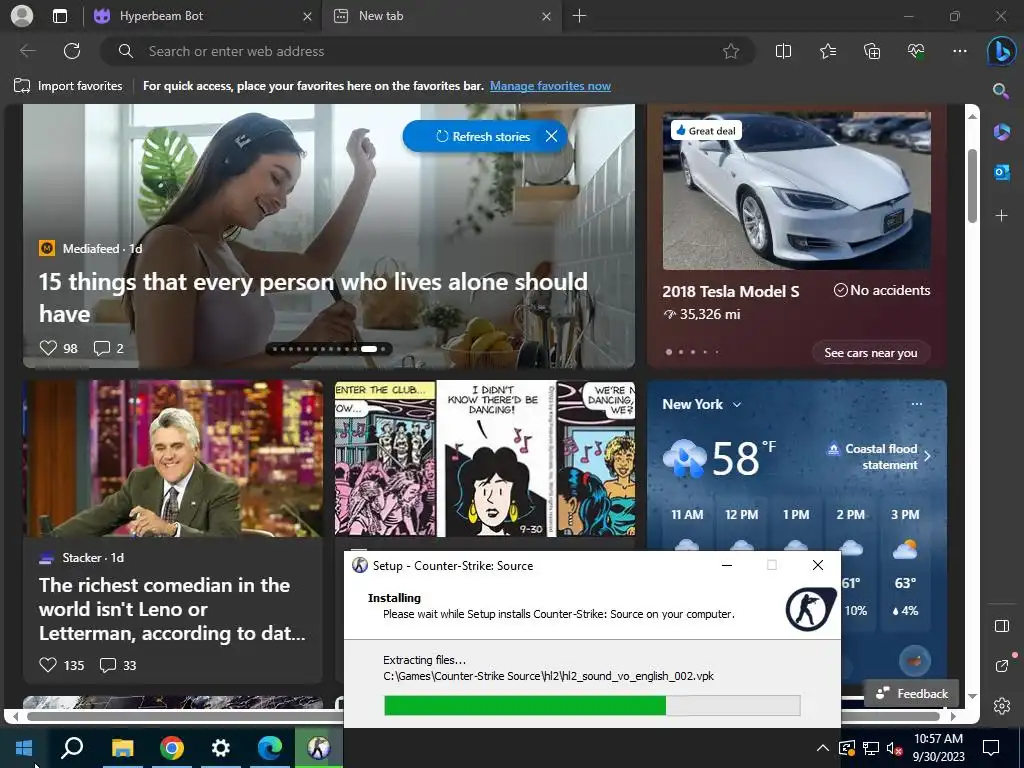Screen dimensions: 1024x768
Task: Focus the Search or enter web address bar
Action: pos(428,51)
